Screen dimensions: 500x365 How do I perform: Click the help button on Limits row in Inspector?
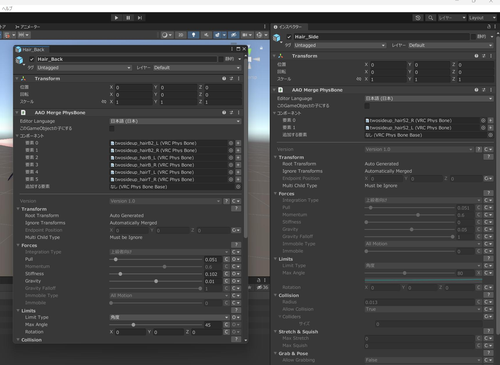coord(488,258)
